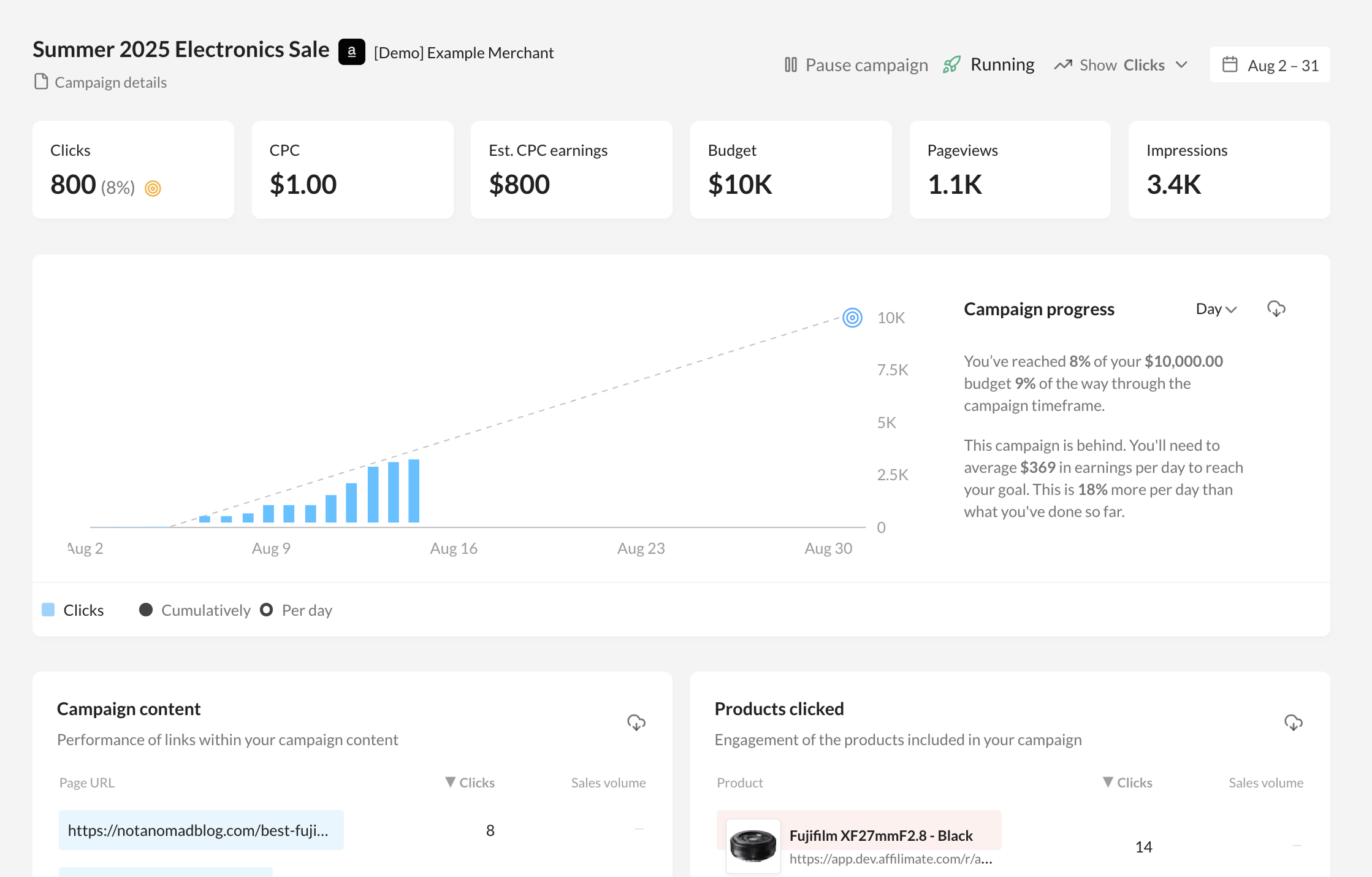
Task: Click the Pageviews 1.1K card
Action: point(1010,170)
